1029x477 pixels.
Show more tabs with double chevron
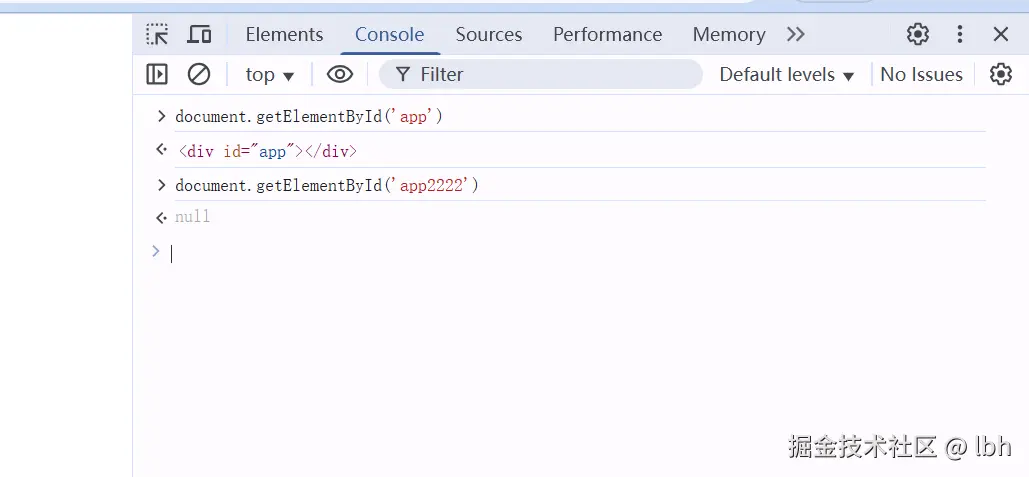796,34
